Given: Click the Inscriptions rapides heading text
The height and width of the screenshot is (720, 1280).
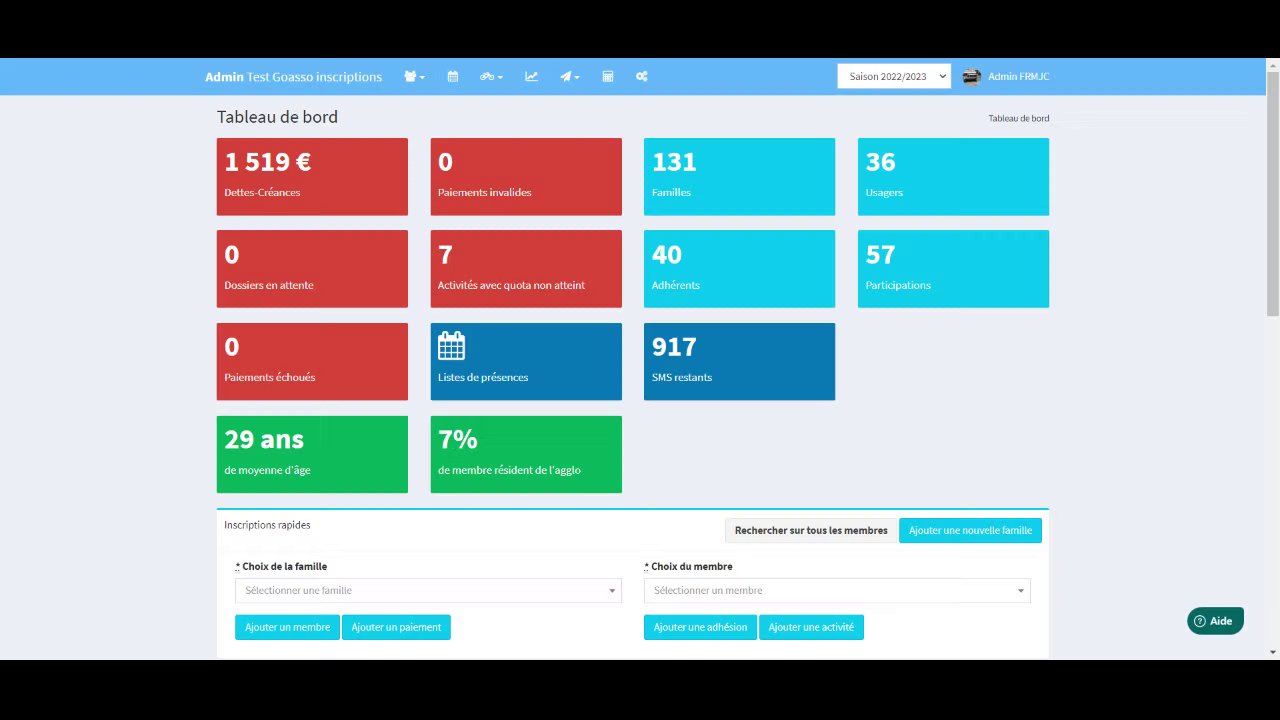Looking at the screenshot, I should click(x=267, y=525).
